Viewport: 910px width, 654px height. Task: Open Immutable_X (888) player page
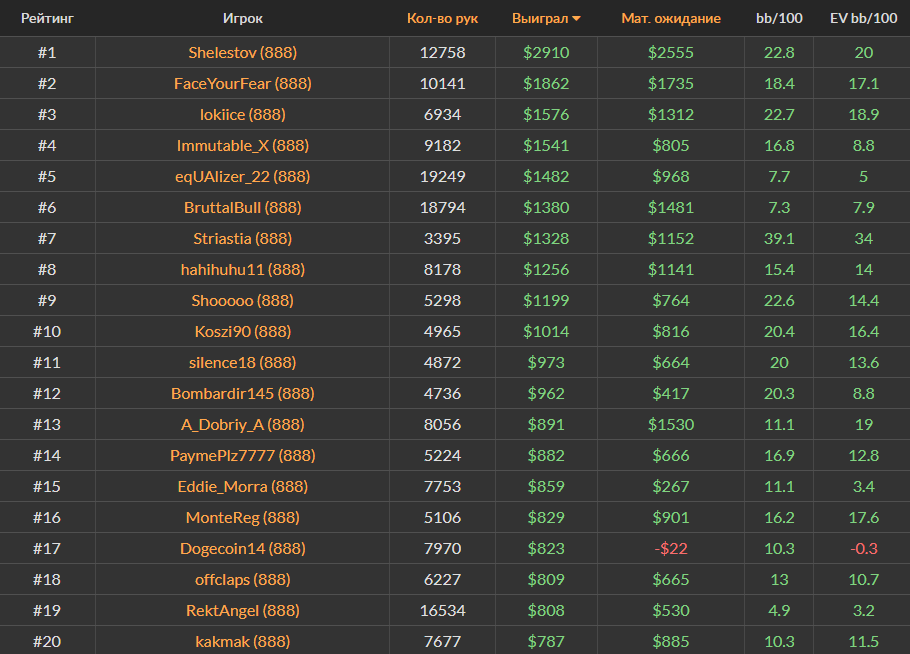243,145
